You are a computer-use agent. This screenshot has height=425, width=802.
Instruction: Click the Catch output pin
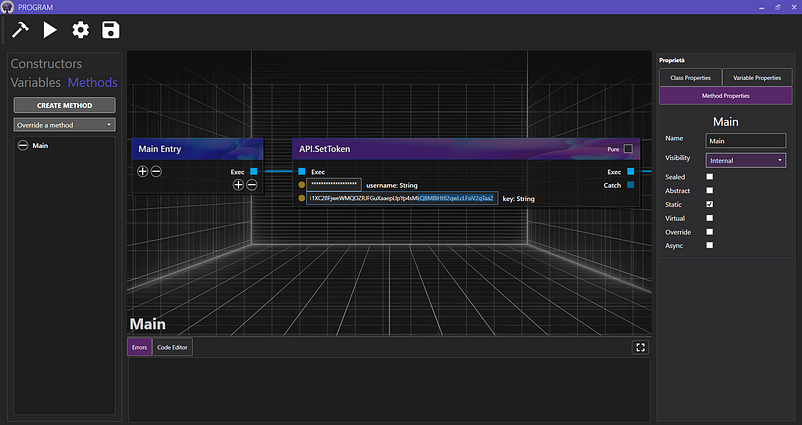[x=631, y=185]
